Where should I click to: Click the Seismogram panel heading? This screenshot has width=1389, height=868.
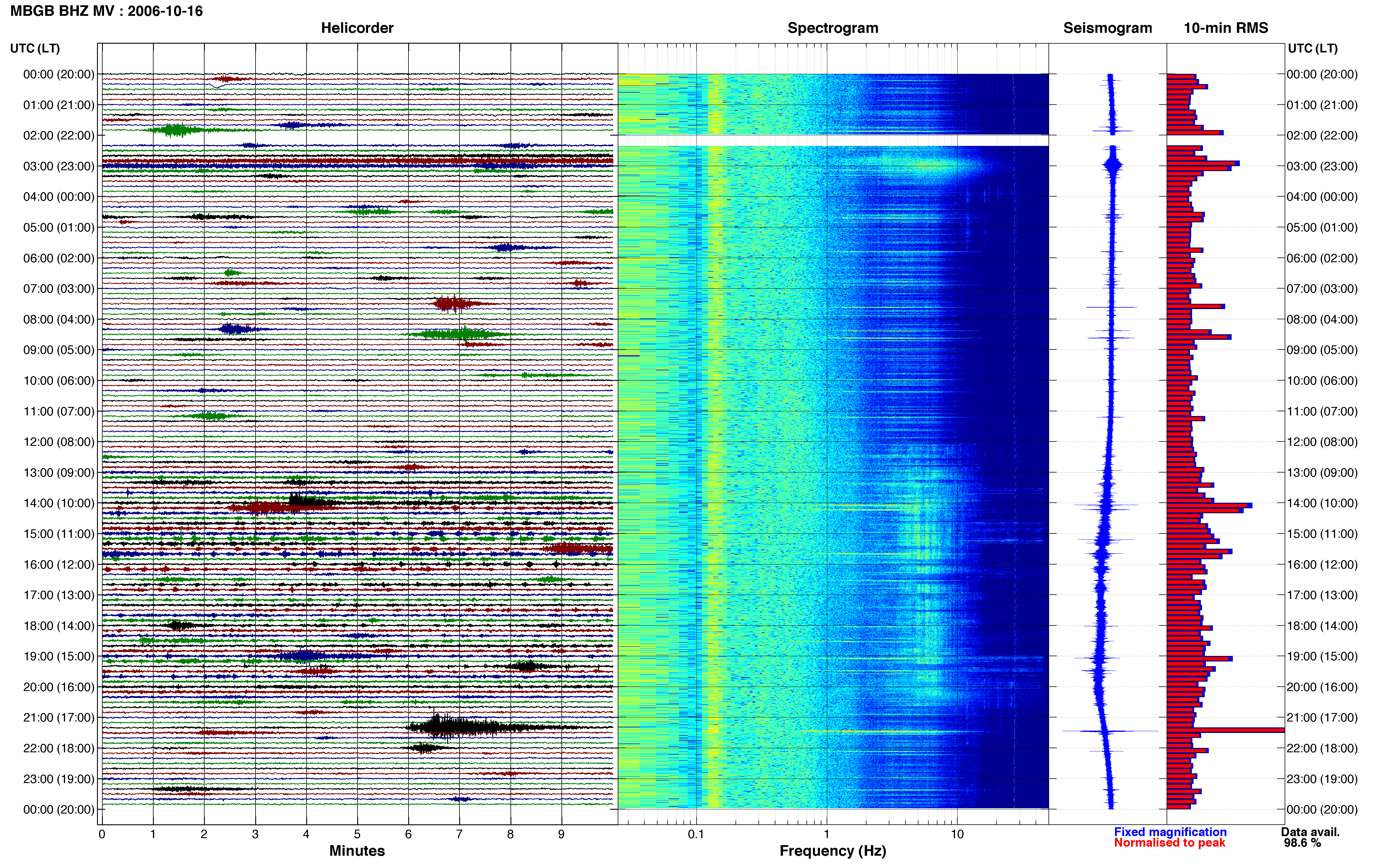1108,28
